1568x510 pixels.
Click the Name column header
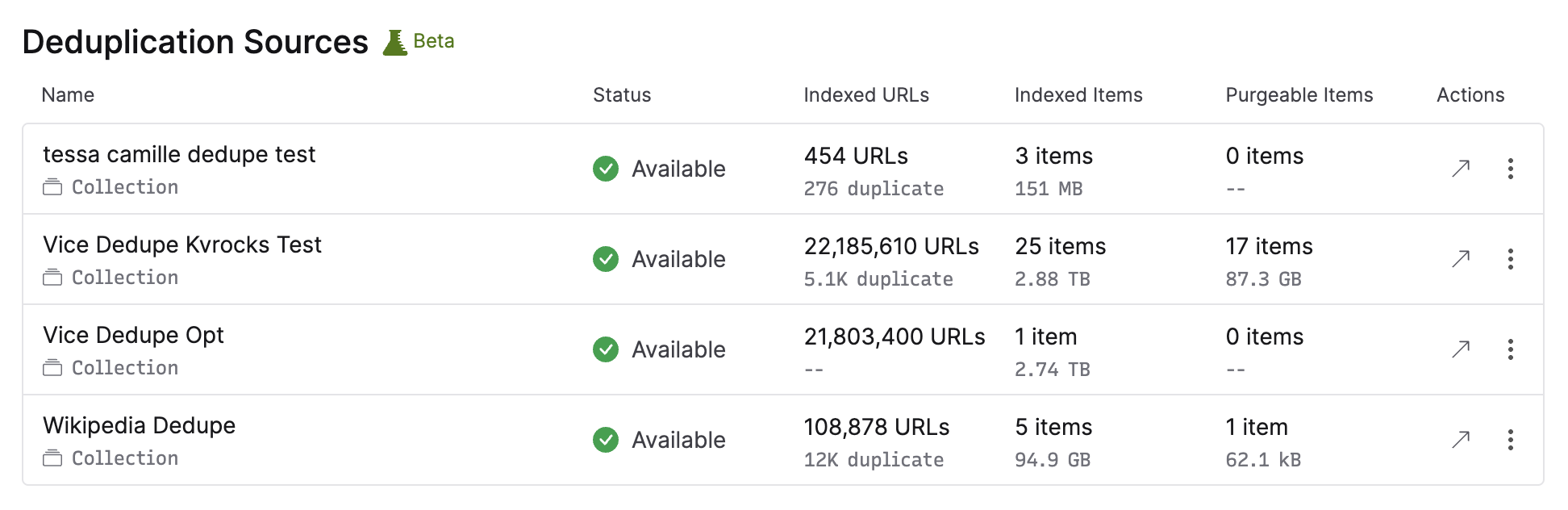point(68,94)
